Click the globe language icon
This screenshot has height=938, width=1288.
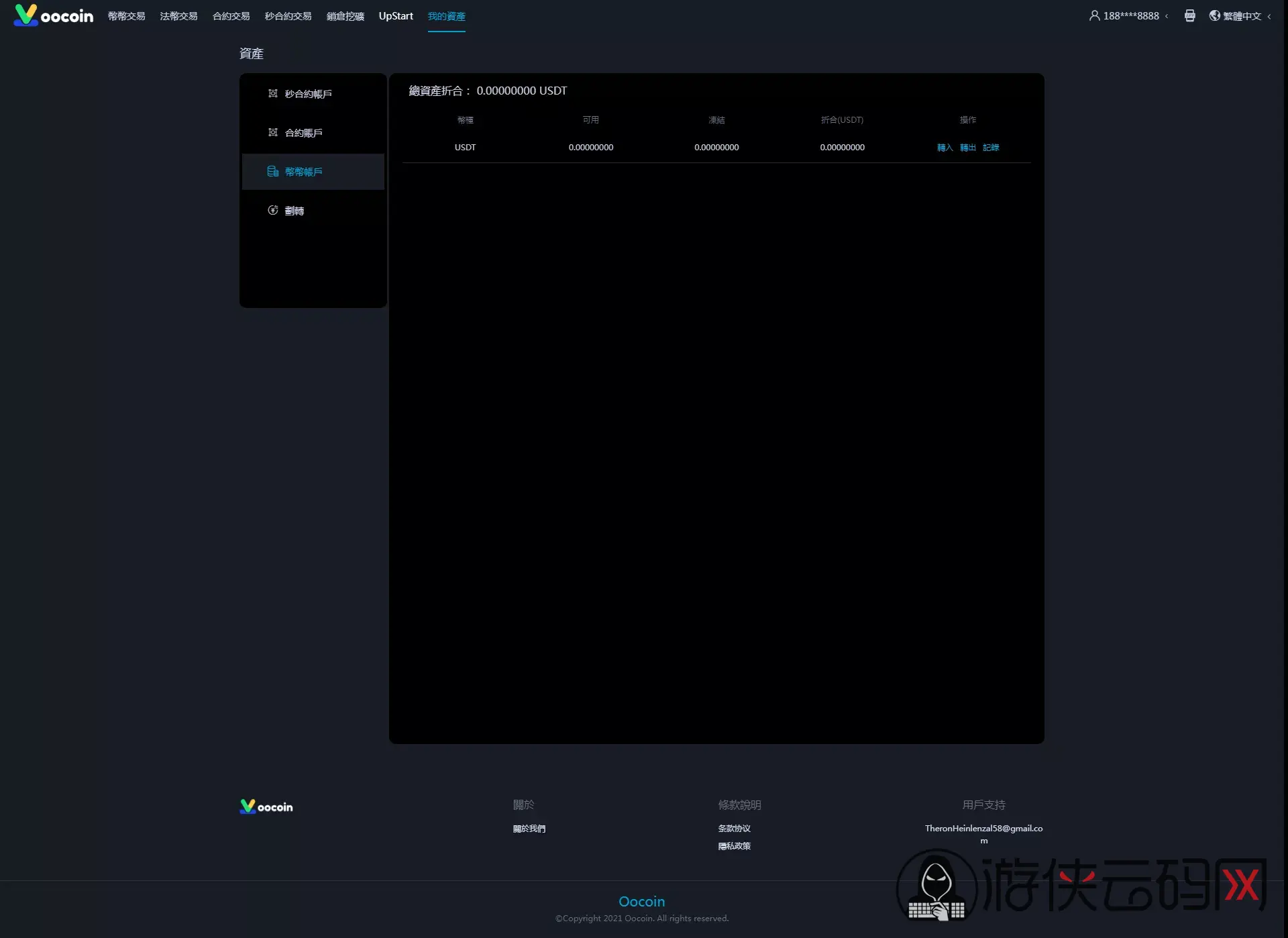[x=1214, y=15]
